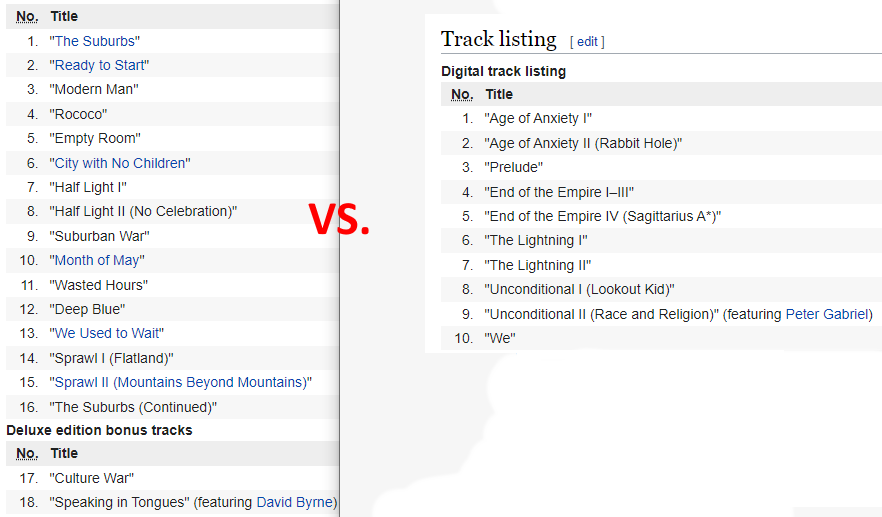The width and height of the screenshot is (882, 517).
Task: Click the "No." header in the Digital track listing
Action: (462, 95)
